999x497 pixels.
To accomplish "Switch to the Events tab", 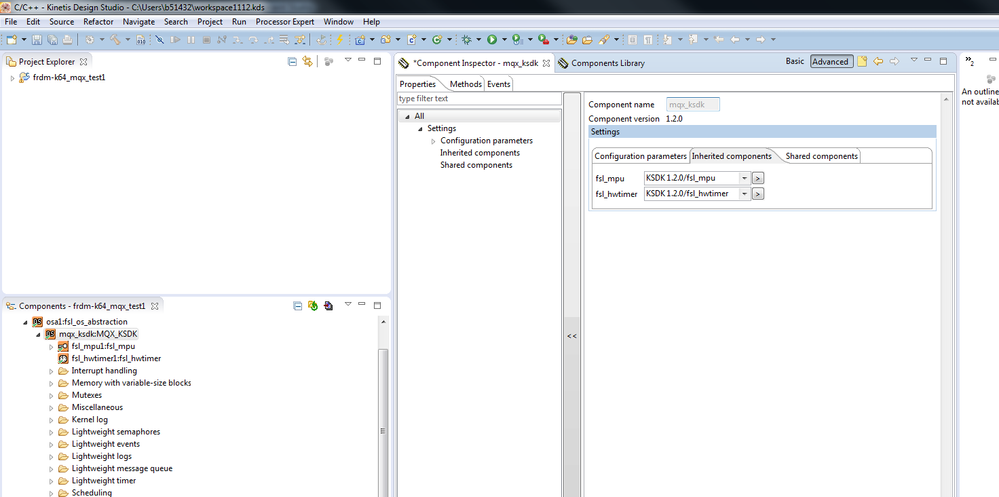I will coord(498,84).
